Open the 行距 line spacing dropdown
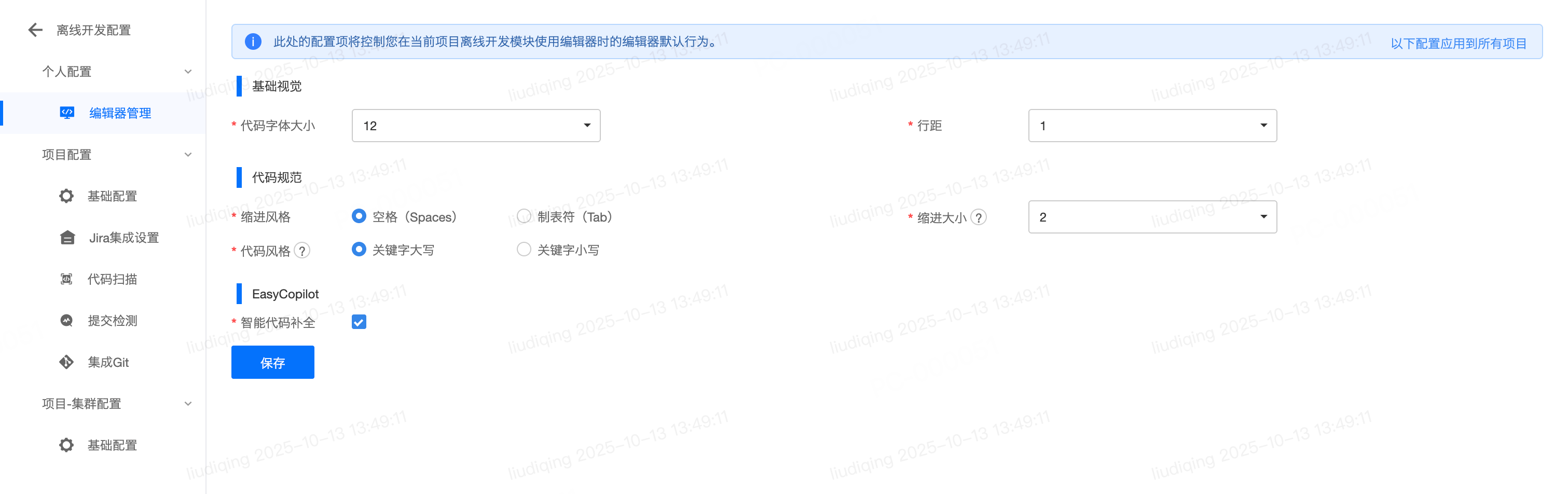 click(1152, 126)
